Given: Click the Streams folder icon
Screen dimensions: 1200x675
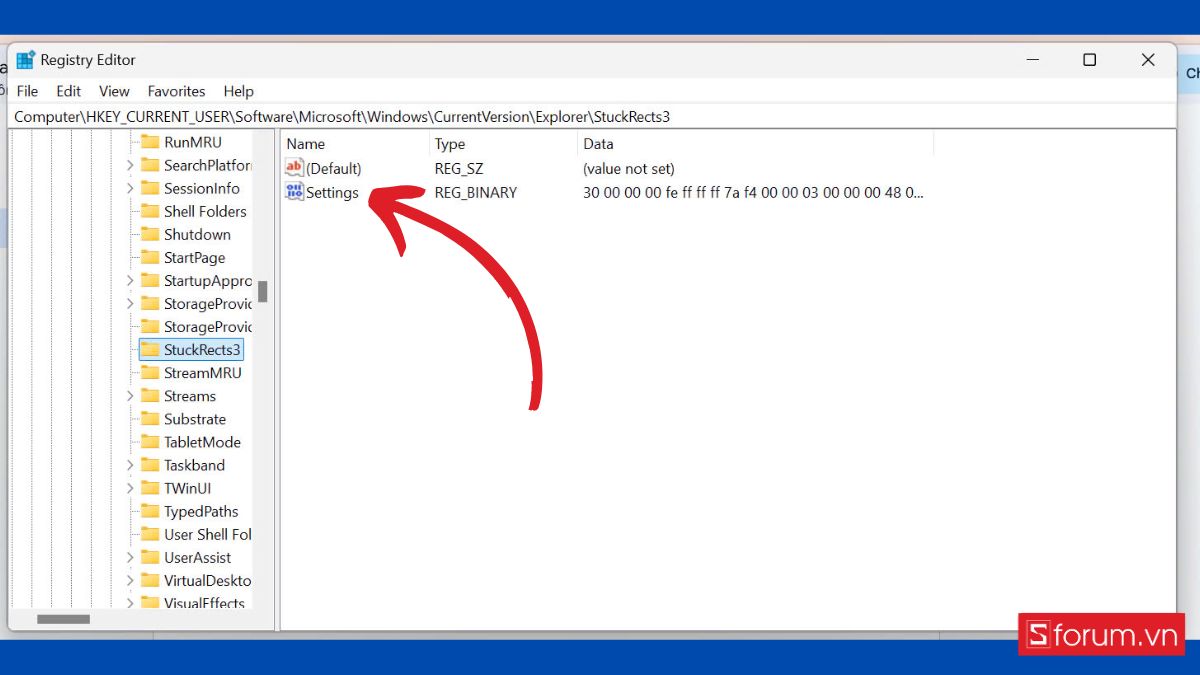Looking at the screenshot, I should [x=150, y=396].
